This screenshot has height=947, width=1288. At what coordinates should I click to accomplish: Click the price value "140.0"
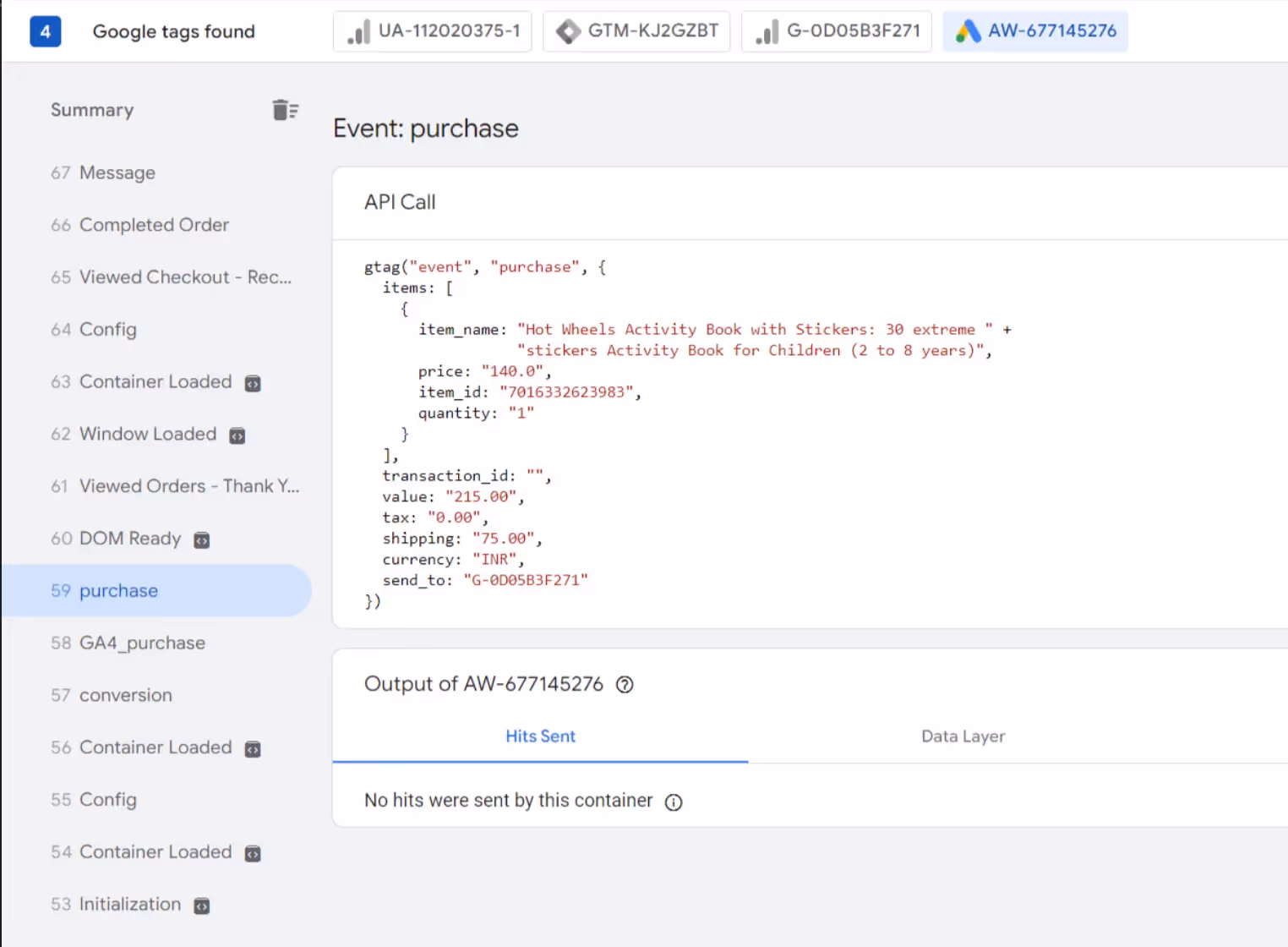513,371
